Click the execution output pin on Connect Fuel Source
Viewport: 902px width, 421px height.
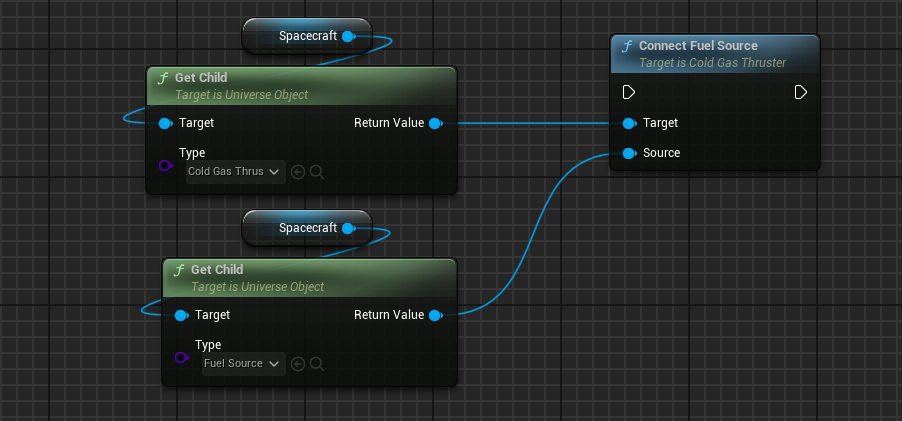pos(801,93)
